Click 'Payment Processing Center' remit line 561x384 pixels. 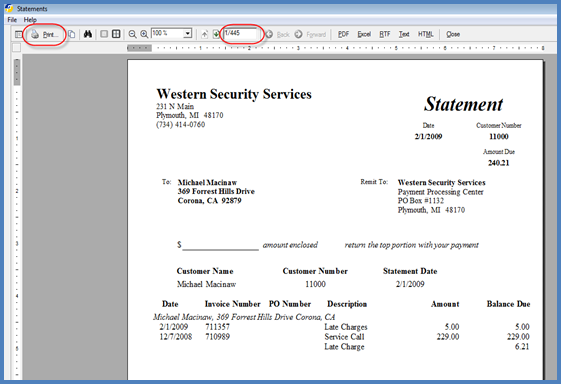click(440, 192)
